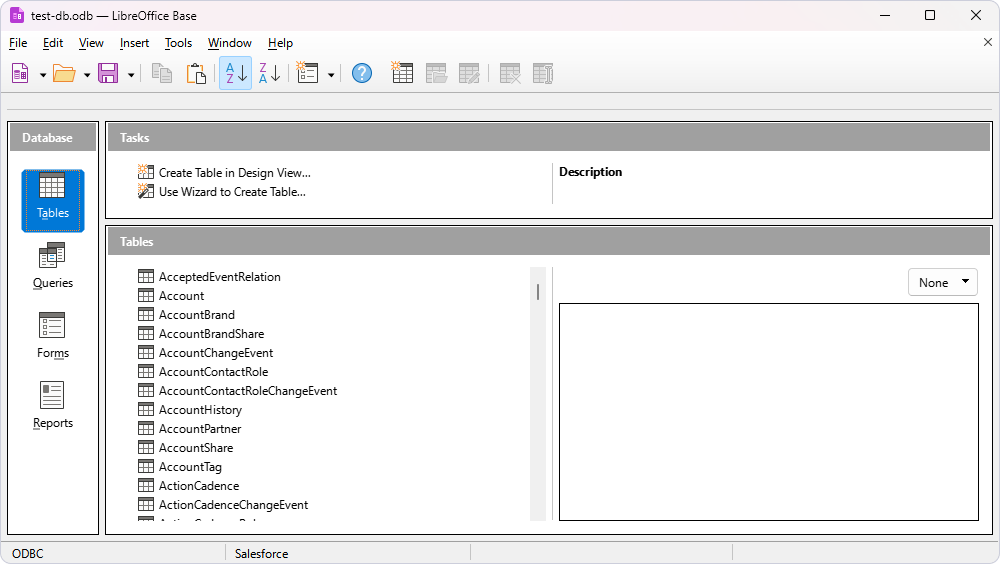Click Use Wizard to Create Table
The image size is (1000, 564).
[x=232, y=192]
